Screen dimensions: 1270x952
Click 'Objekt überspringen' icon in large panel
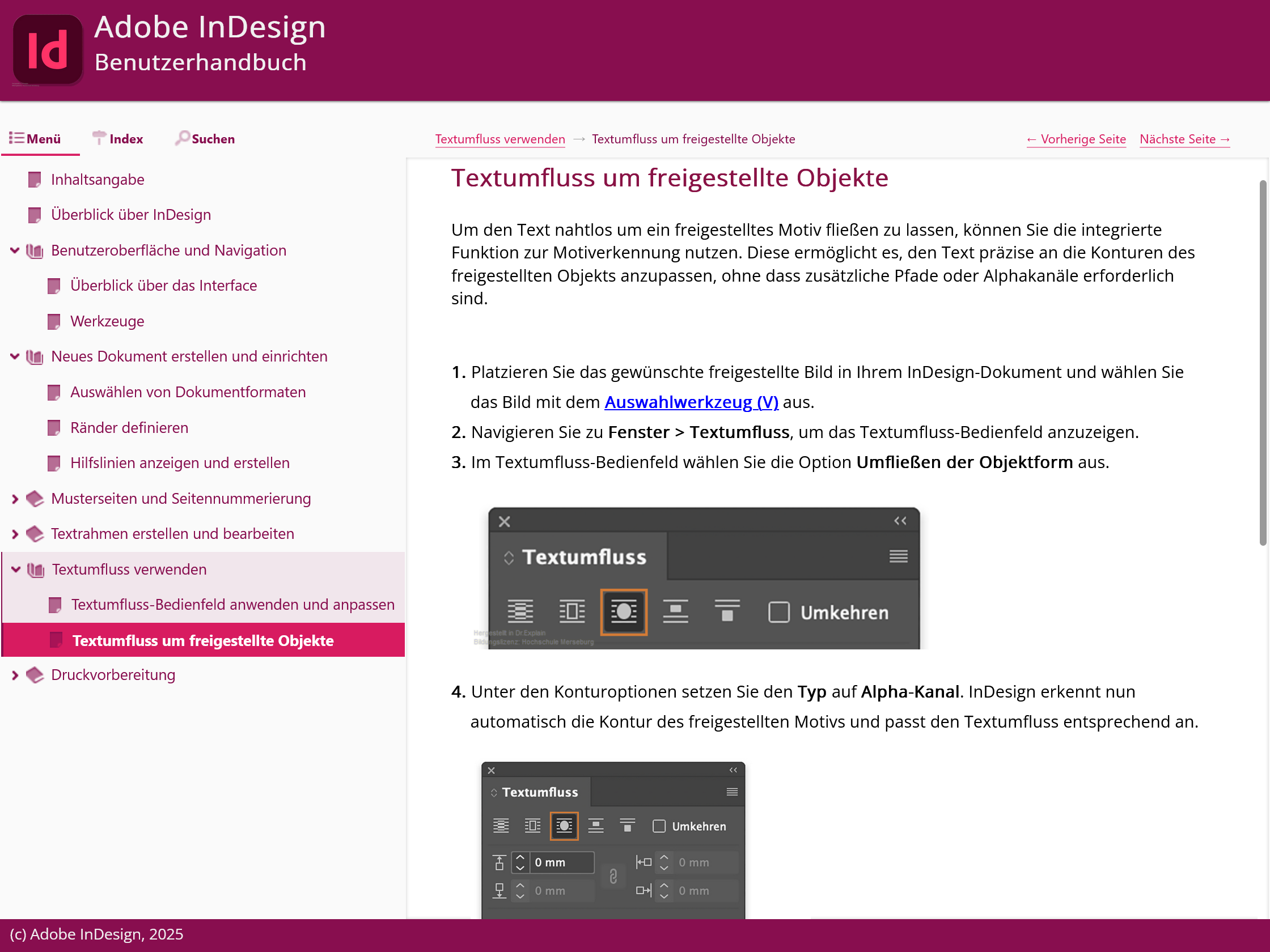(x=675, y=611)
